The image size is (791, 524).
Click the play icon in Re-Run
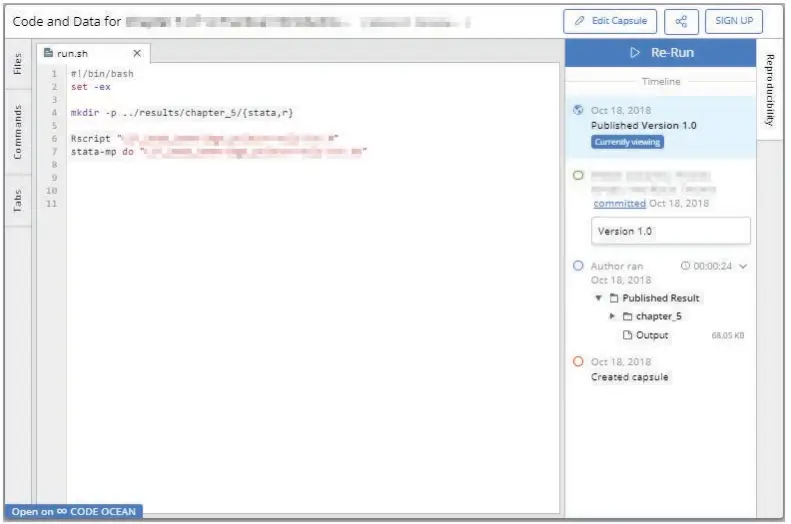coord(635,52)
